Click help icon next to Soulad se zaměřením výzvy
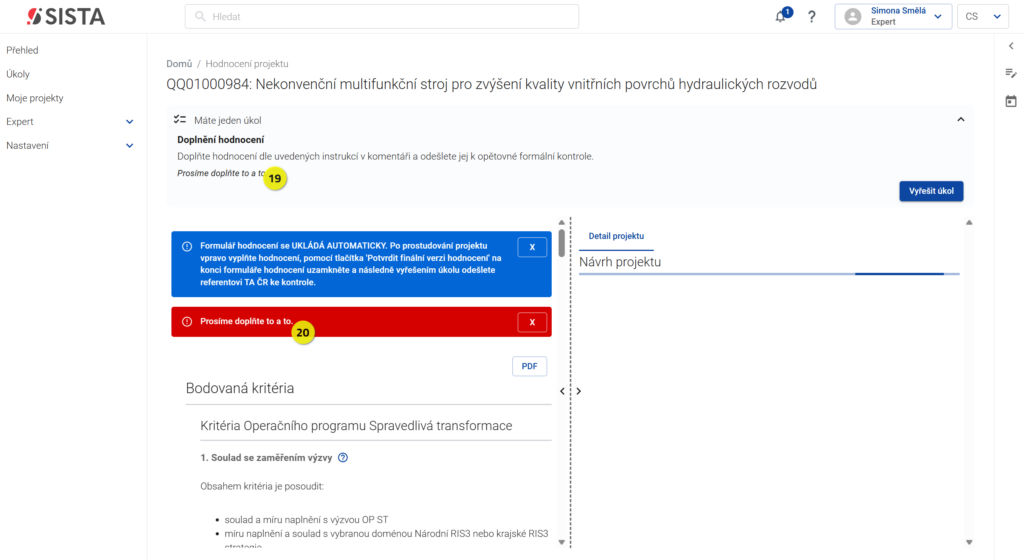1024x560 pixels. (343, 458)
